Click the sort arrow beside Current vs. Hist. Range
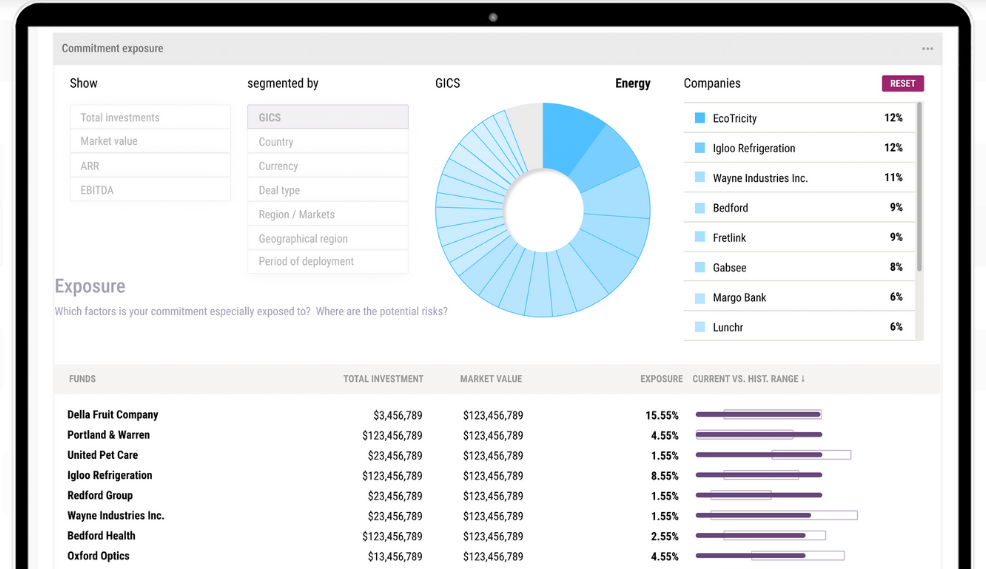 [803, 379]
